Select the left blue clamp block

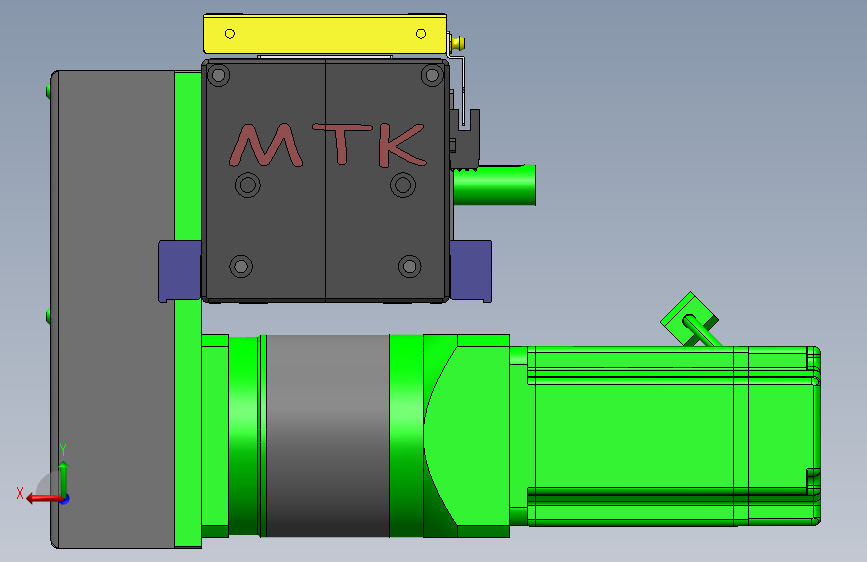point(180,271)
